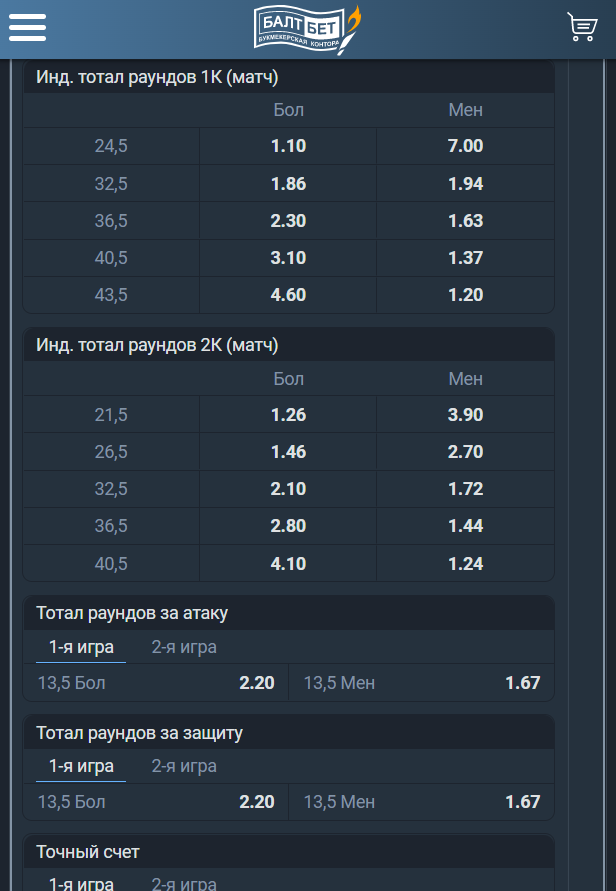Viewport: 616px width, 891px height.
Task: Bet on 1K over 24,5 at 1.10
Action: 288,146
